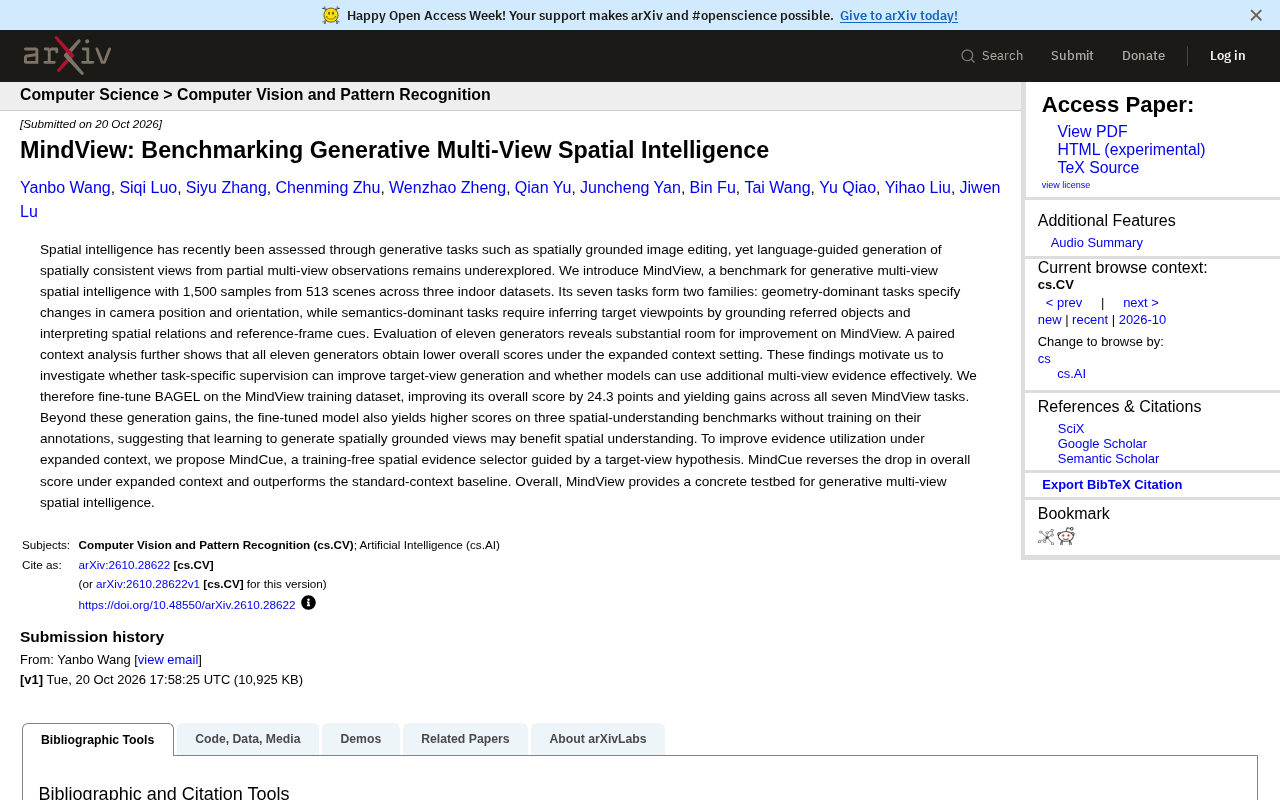The width and height of the screenshot is (1280, 800).
Task: Bookmark paper with BibSonomy icon
Action: click(1046, 537)
